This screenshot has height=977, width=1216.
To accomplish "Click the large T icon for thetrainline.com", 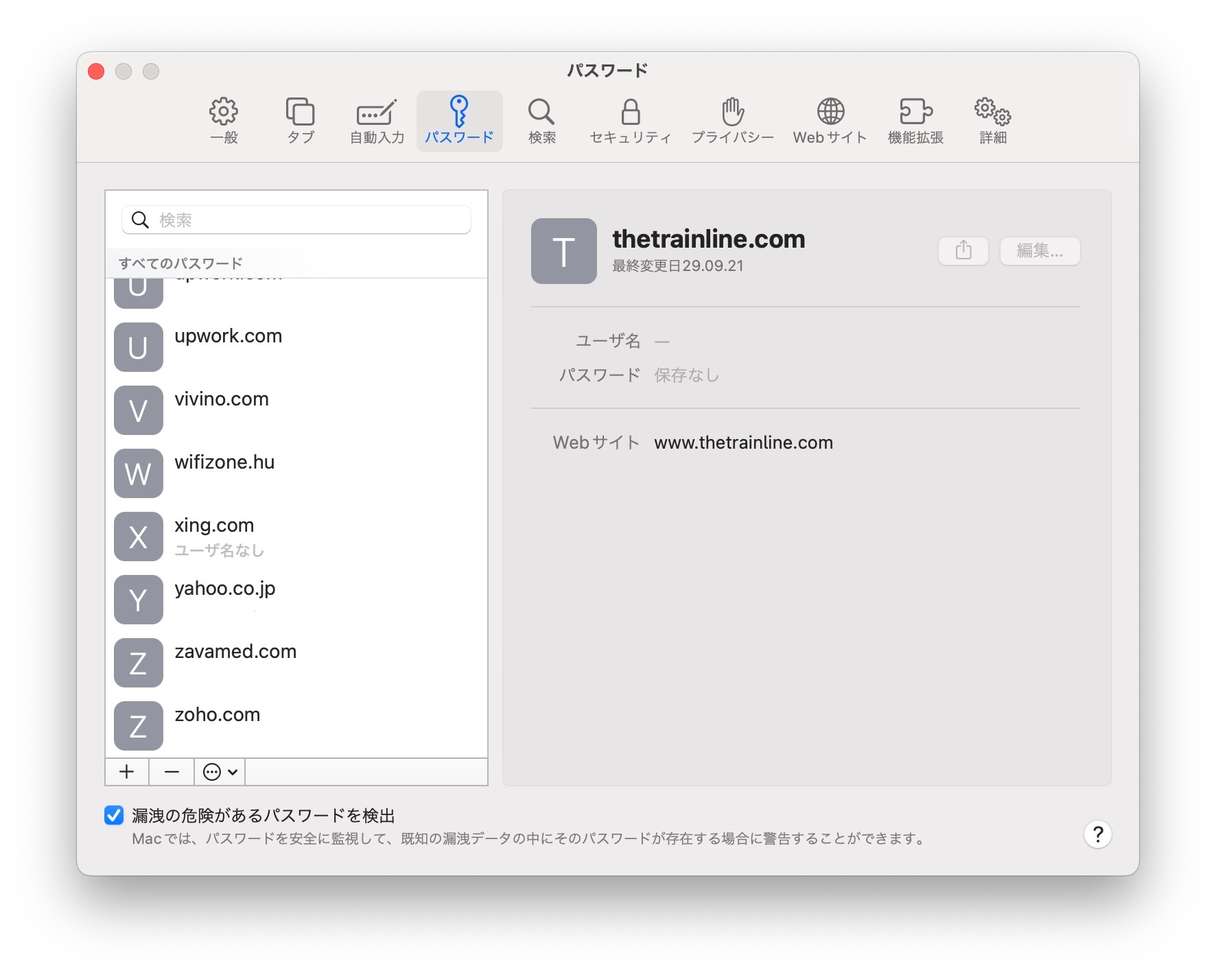I will pyautogui.click(x=564, y=251).
